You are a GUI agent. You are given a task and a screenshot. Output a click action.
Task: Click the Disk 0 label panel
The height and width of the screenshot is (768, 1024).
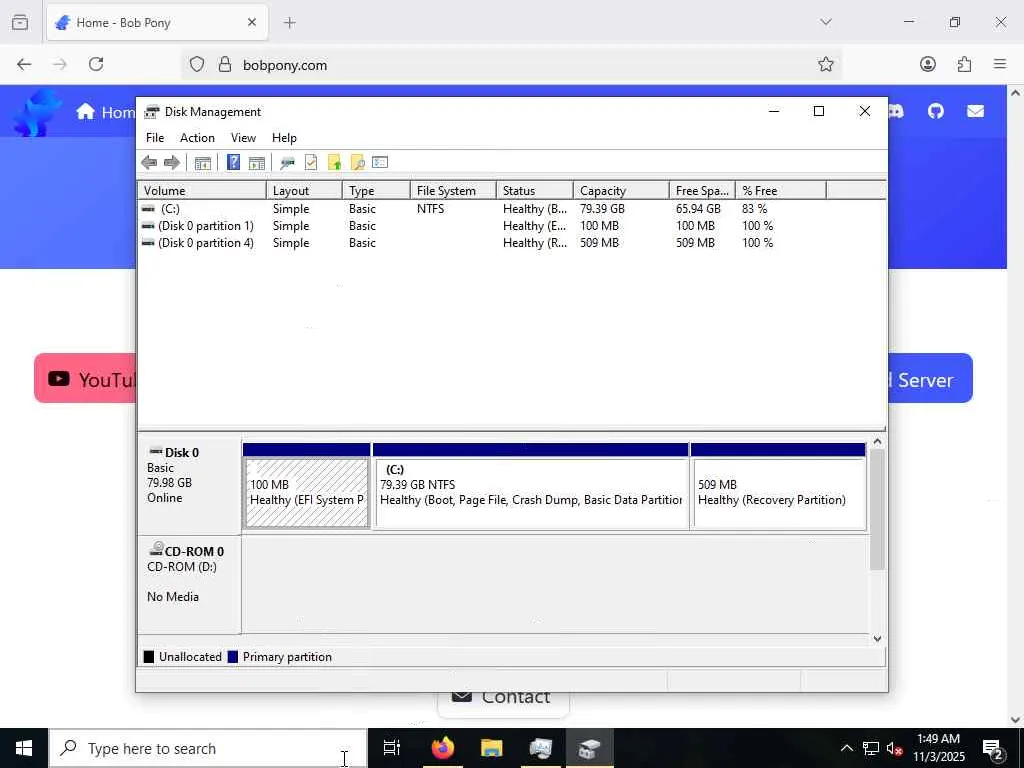(189, 486)
